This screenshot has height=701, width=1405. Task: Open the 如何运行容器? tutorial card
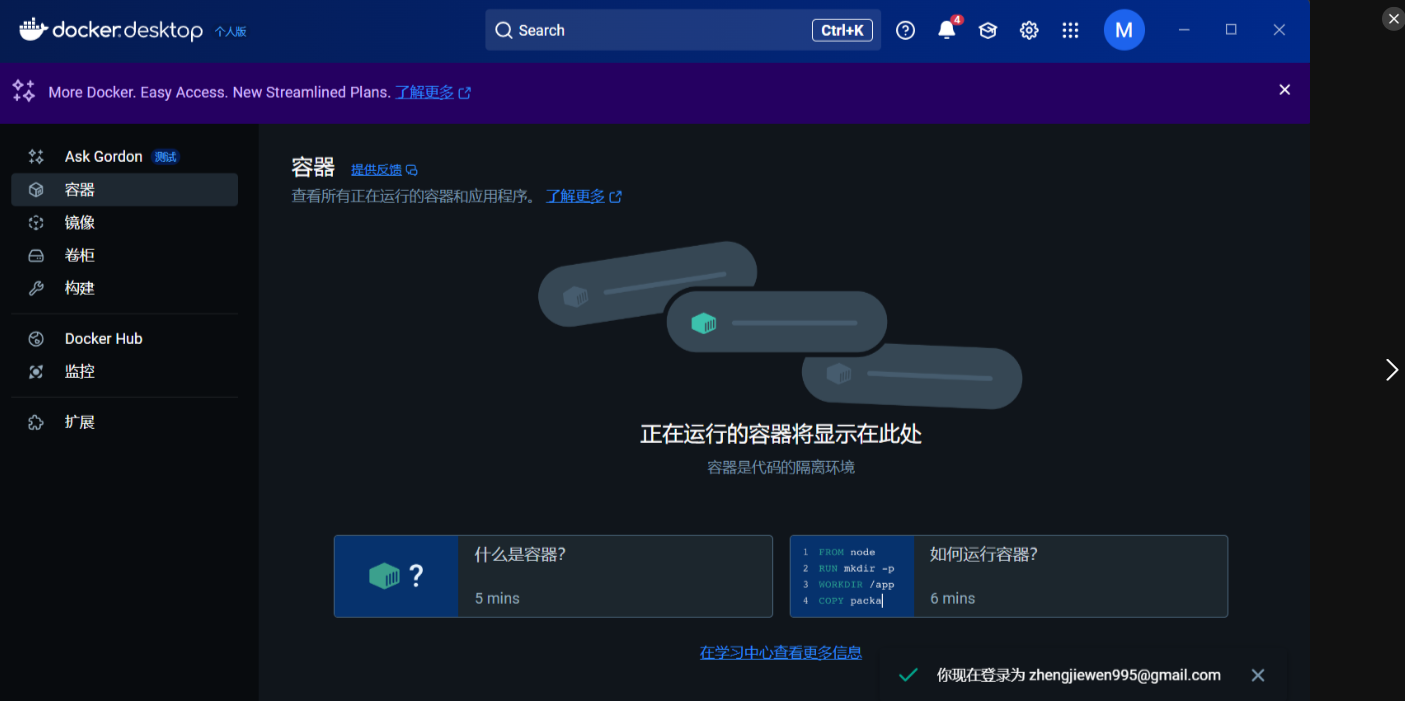click(x=1008, y=576)
